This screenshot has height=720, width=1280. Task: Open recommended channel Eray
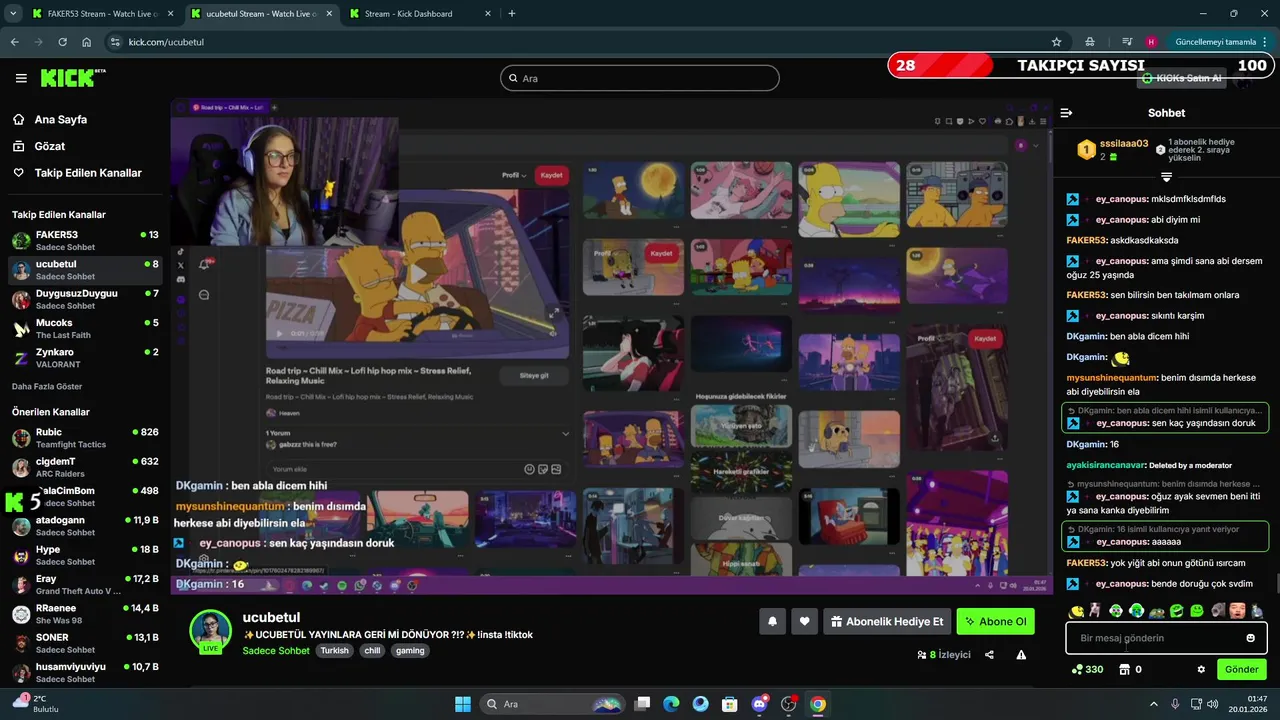[x=85, y=584]
